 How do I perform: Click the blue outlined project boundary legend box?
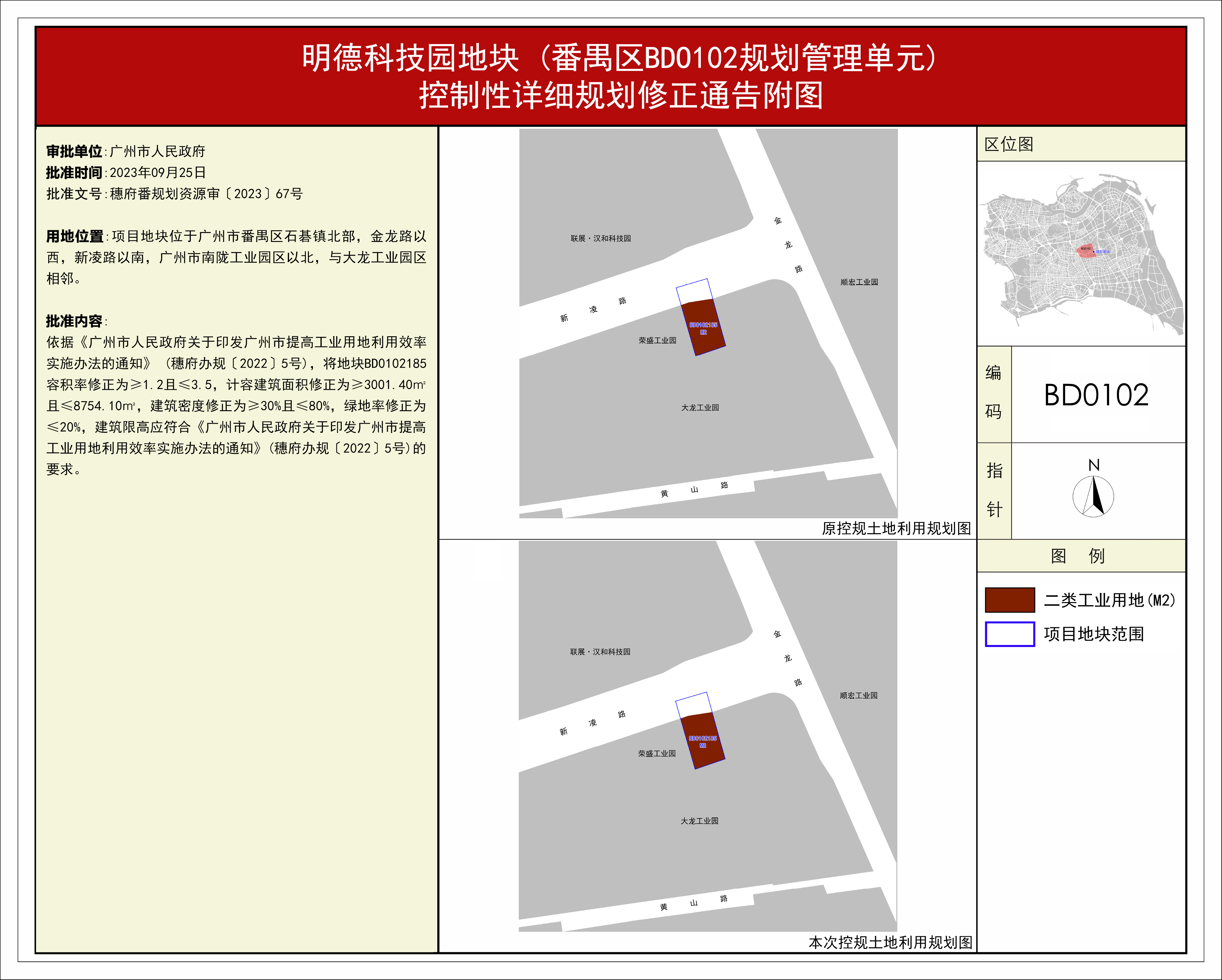[1009, 634]
